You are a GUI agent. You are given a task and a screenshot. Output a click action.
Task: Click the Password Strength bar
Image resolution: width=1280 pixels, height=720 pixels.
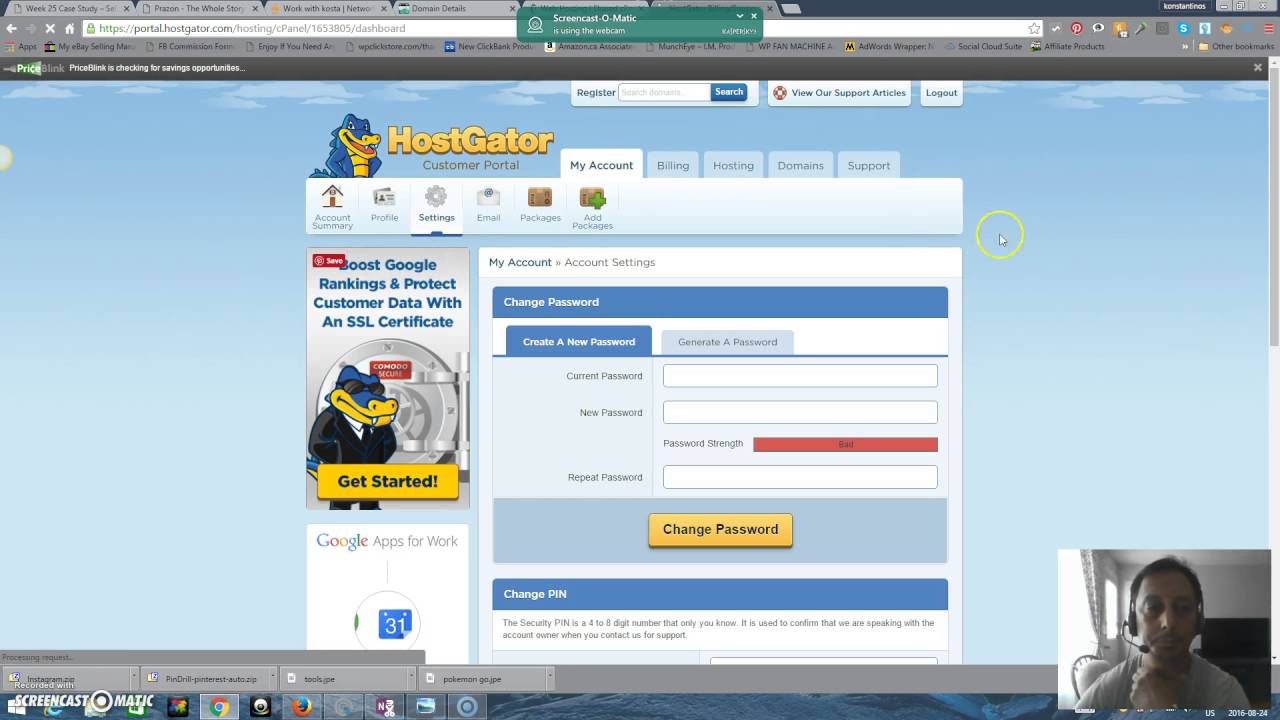[845, 444]
